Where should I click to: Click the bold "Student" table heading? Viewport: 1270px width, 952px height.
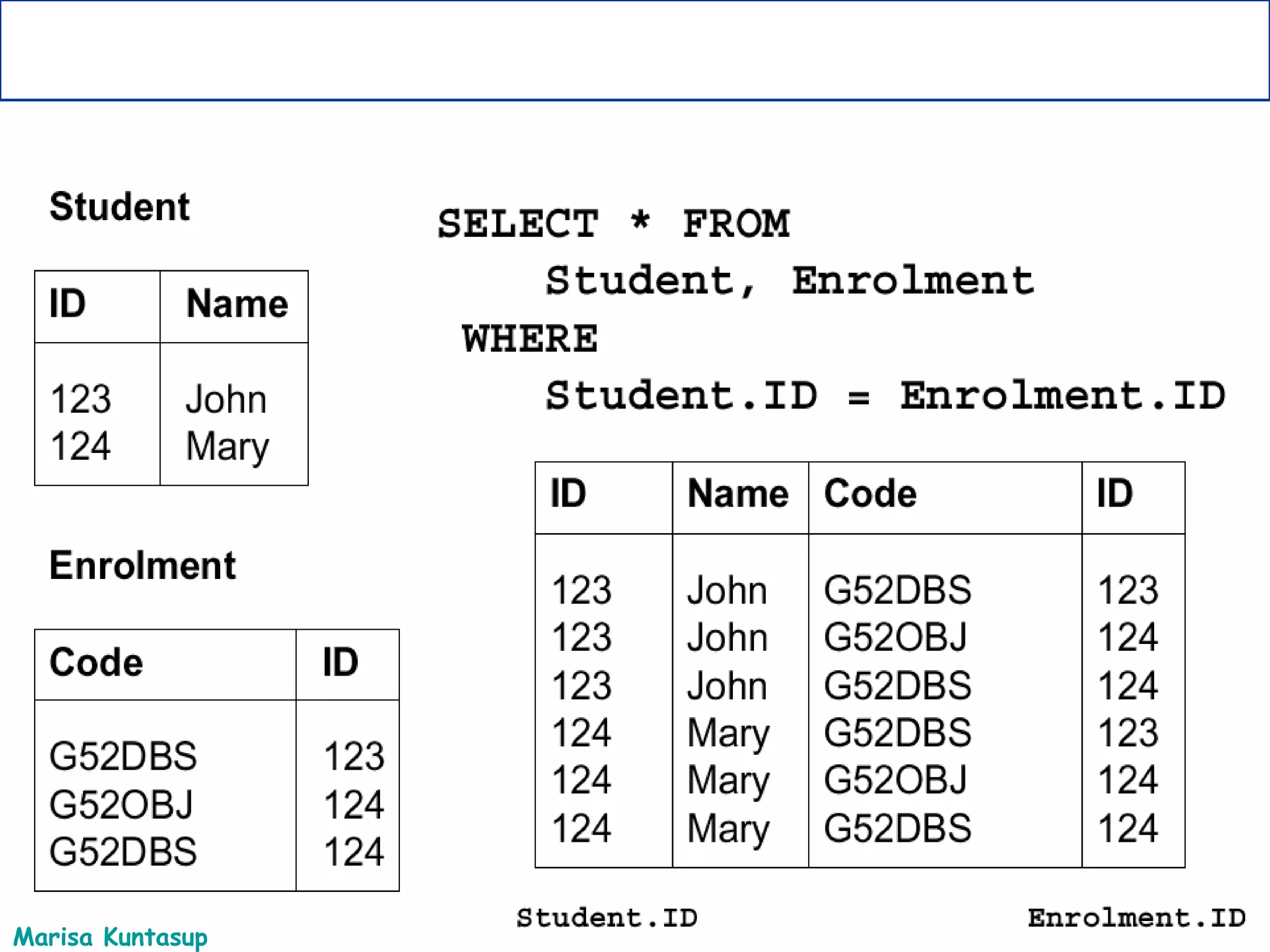click(x=120, y=206)
